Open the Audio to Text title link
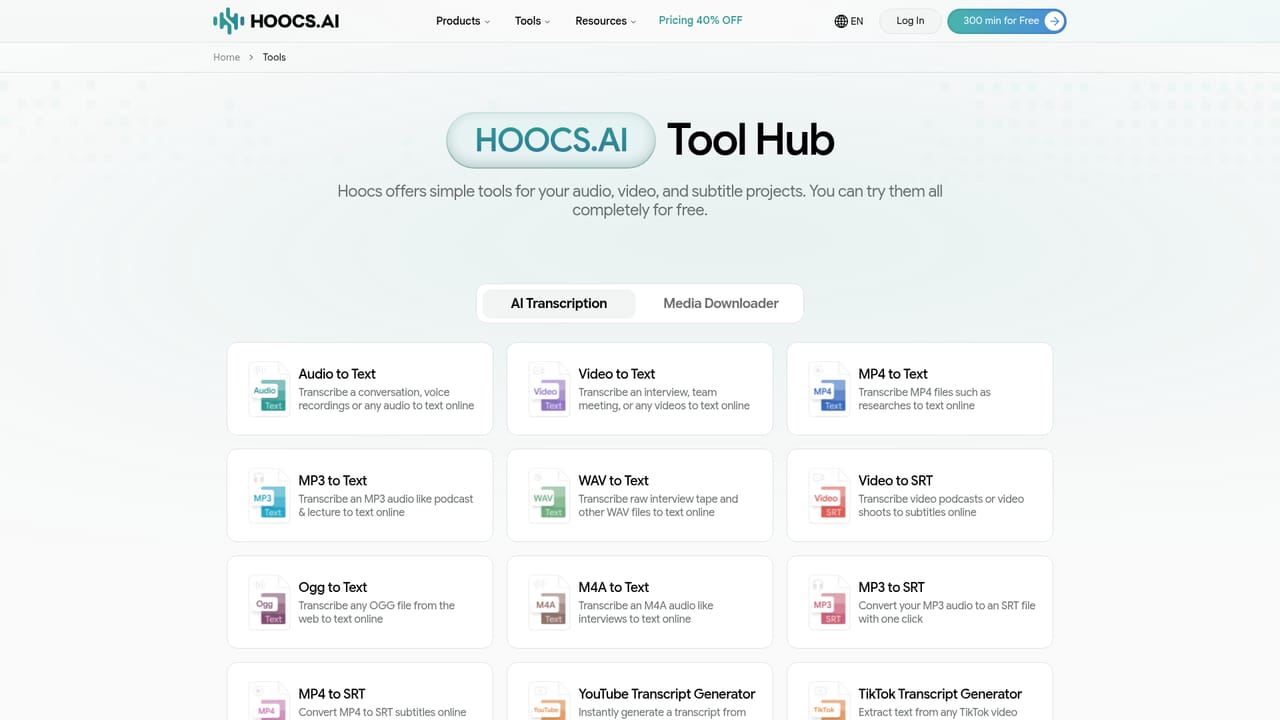Screen dimensions: 1280x720 [337, 374]
